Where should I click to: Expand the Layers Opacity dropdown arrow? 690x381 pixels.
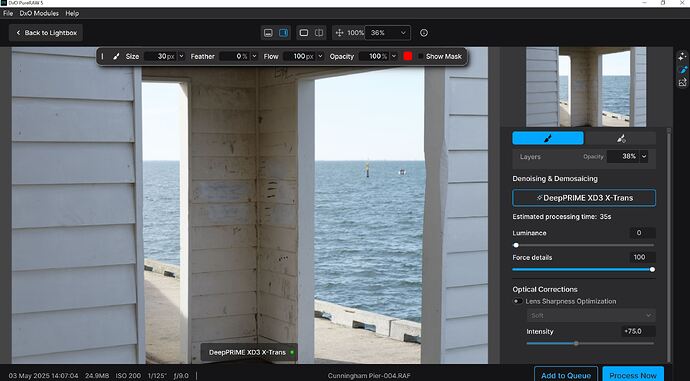coord(644,156)
